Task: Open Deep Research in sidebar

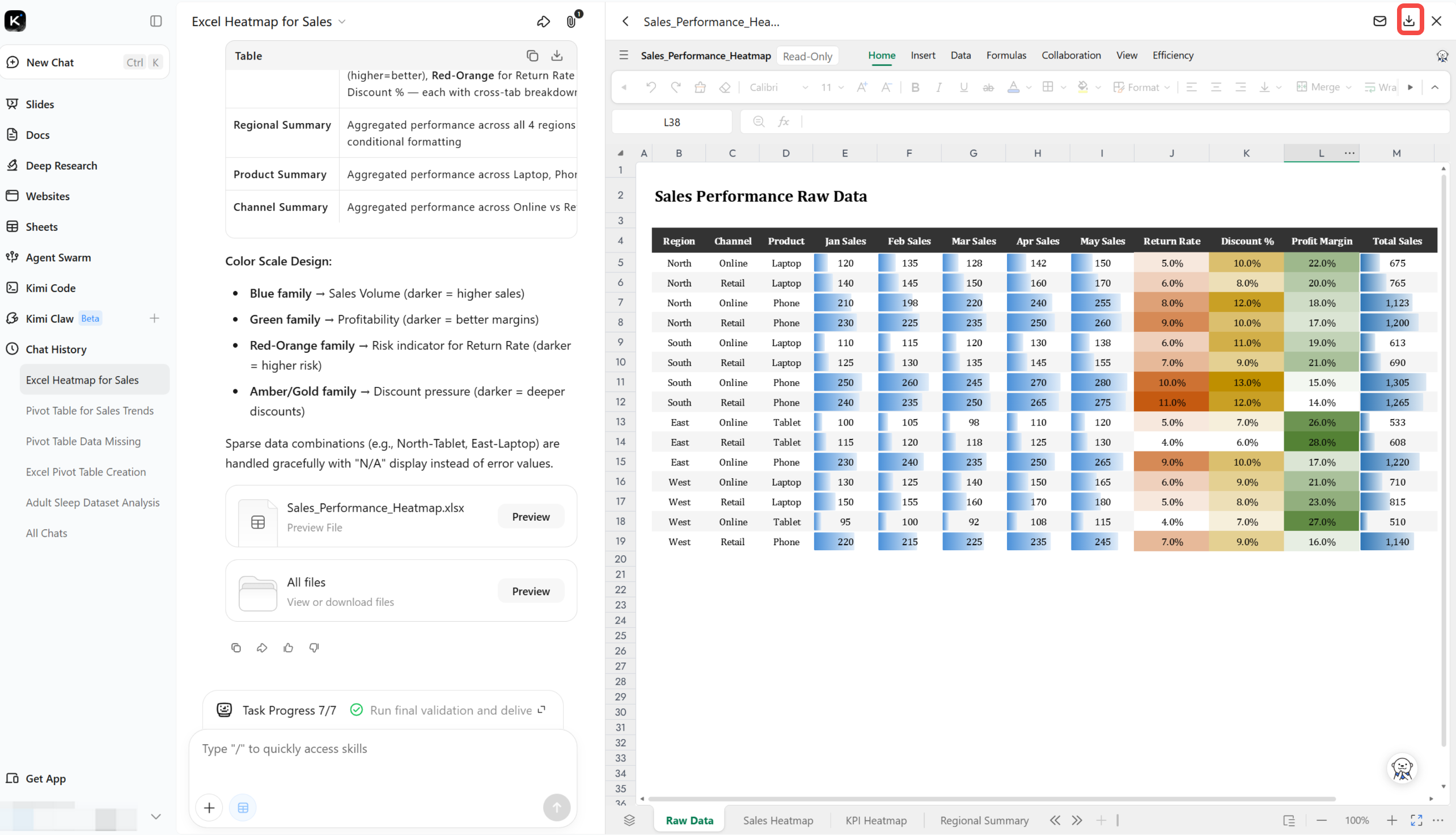Action: pyautogui.click(x=61, y=165)
